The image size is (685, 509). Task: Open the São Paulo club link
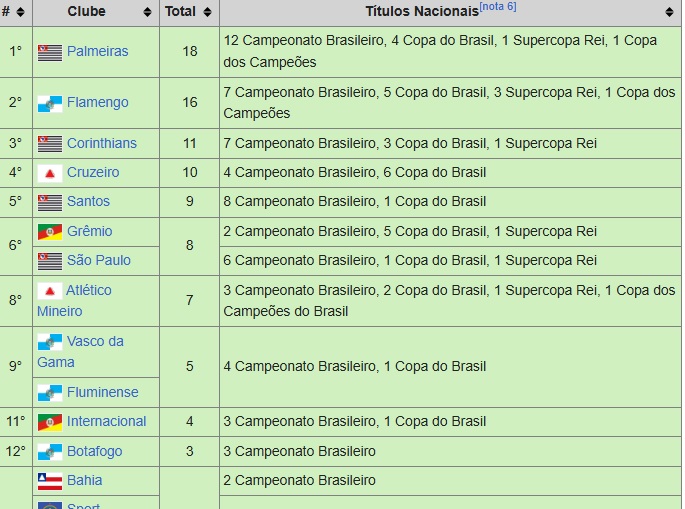[x=99, y=260]
